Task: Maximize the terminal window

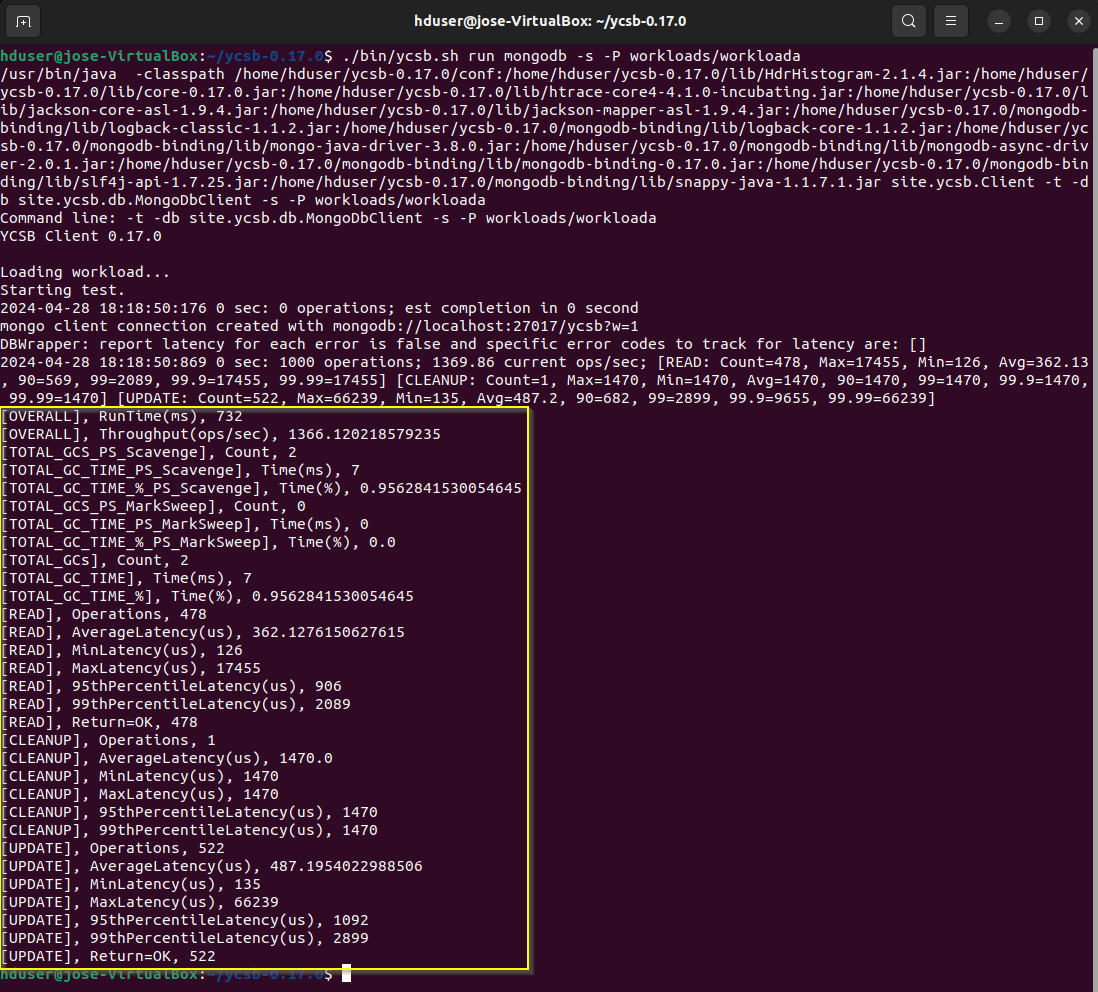Action: click(1039, 21)
